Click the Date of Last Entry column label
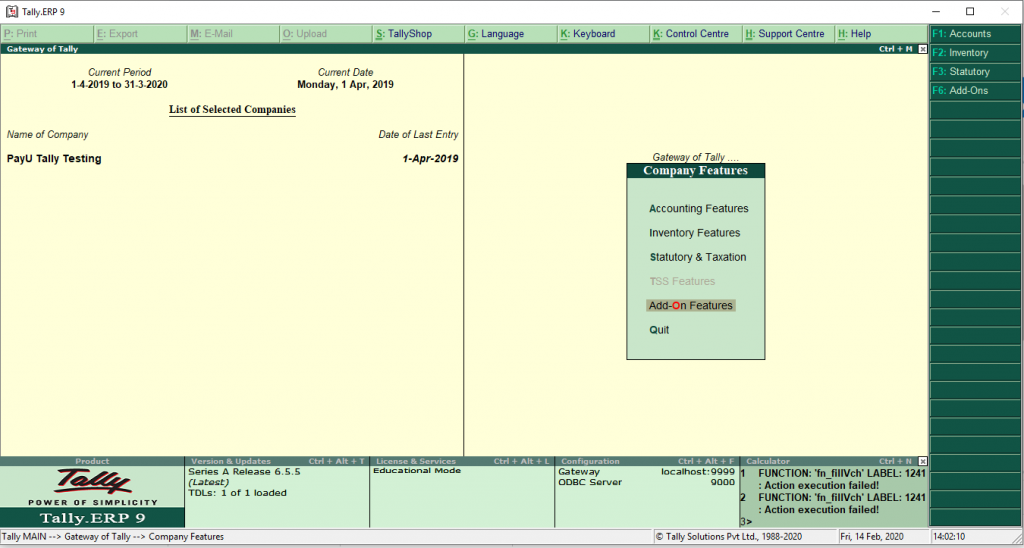Image resolution: width=1024 pixels, height=548 pixels. [x=419, y=135]
